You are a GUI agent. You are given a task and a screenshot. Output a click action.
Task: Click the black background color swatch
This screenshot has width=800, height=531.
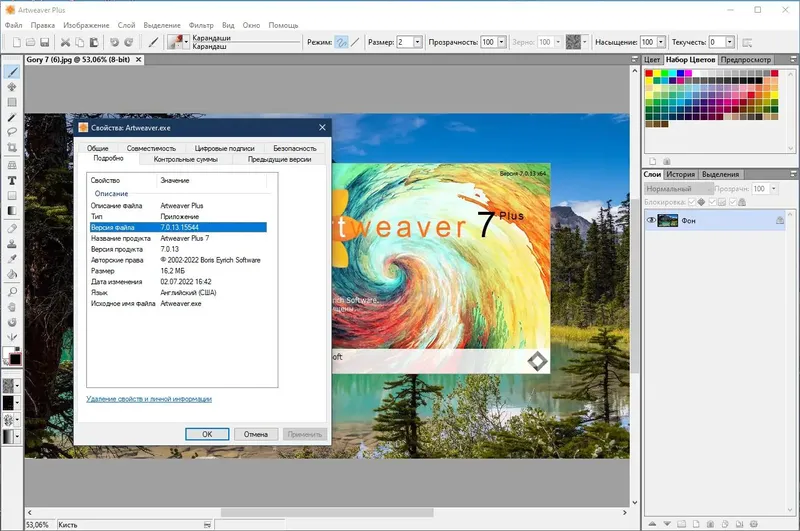[x=15, y=359]
